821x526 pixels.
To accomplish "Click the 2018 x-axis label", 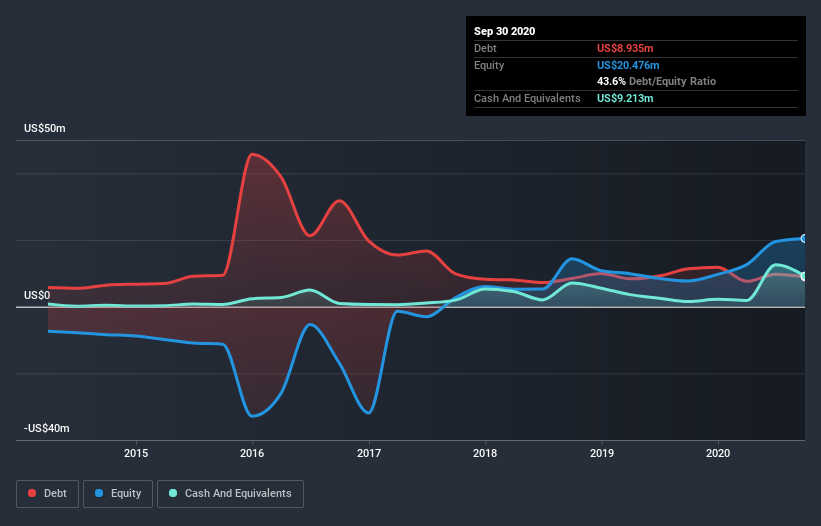I will 485,453.
